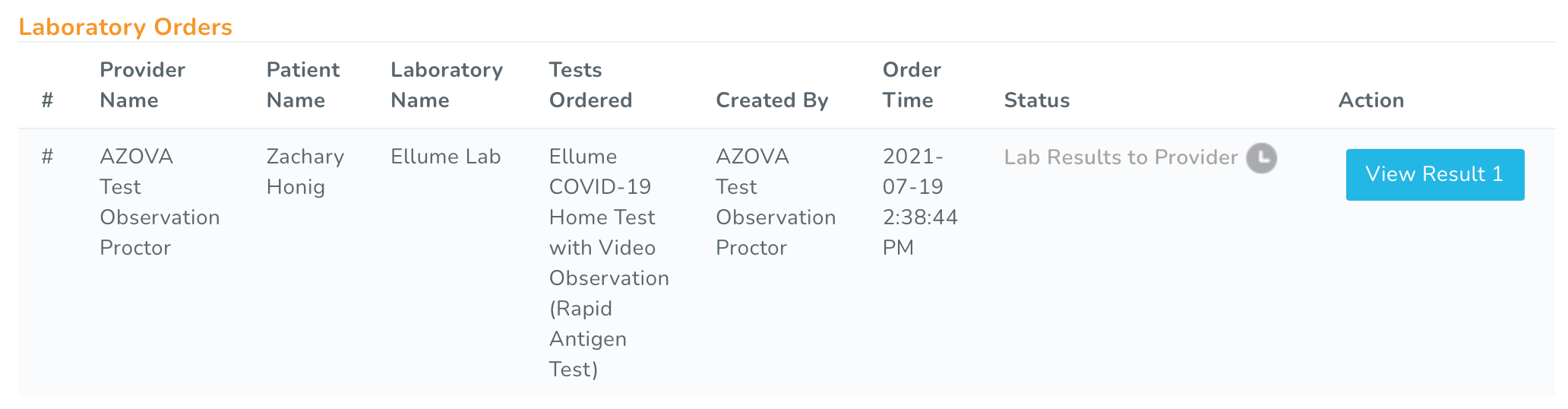Viewport: 1568px width, 409px height.
Task: Click the Action column header
Action: tap(1370, 100)
